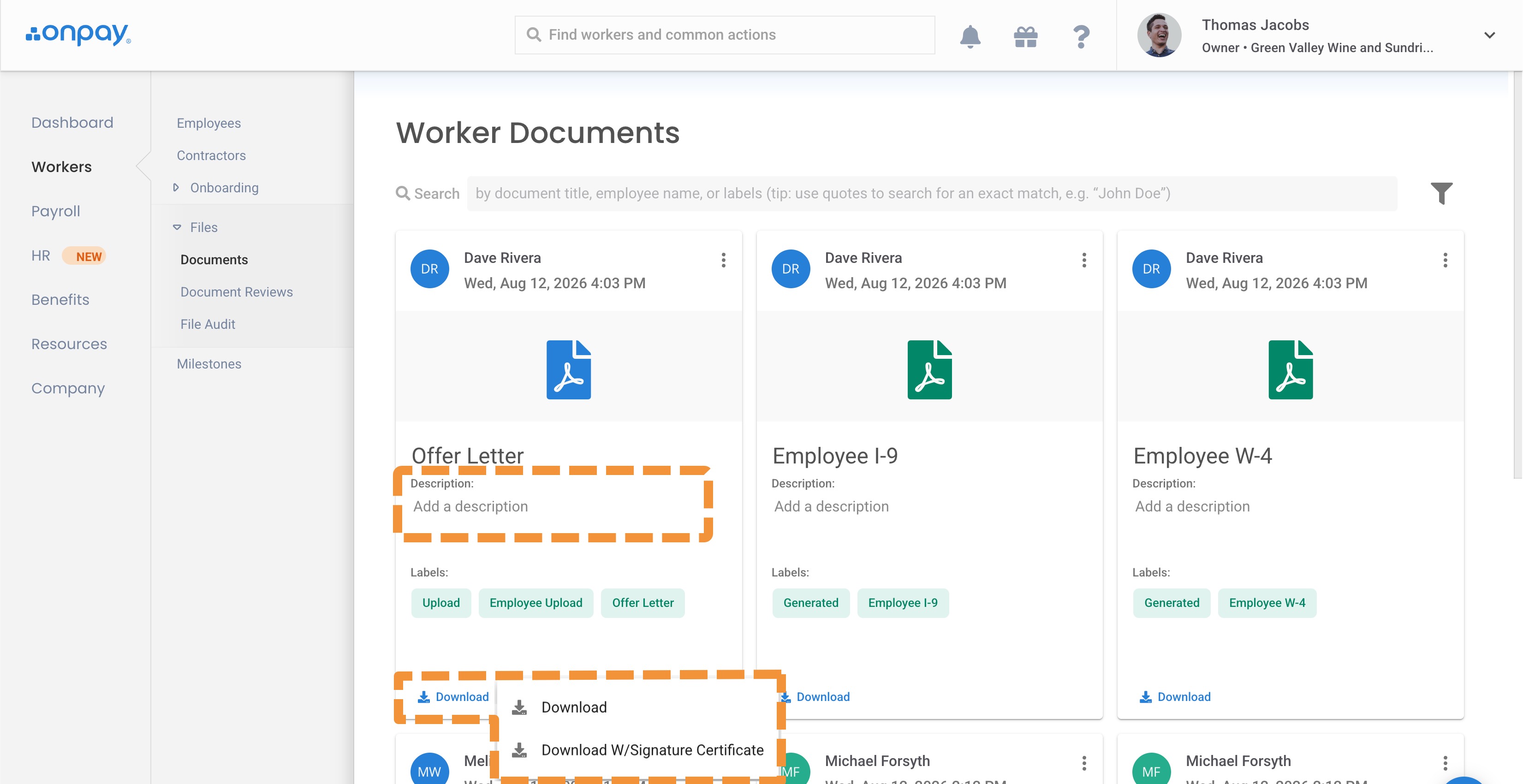
Task: Click Download button on Offer Letter card
Action: pos(453,697)
